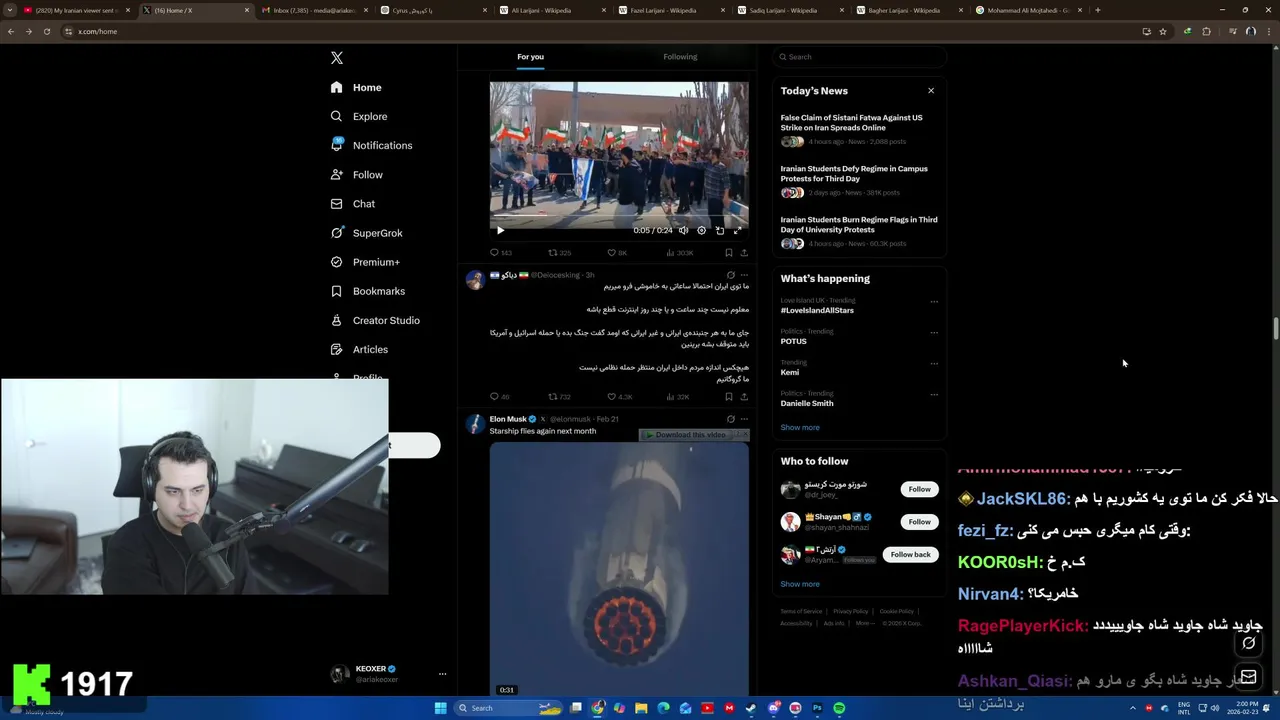Open Steam from the taskbar
The height and width of the screenshot is (720, 1280).
point(751,708)
